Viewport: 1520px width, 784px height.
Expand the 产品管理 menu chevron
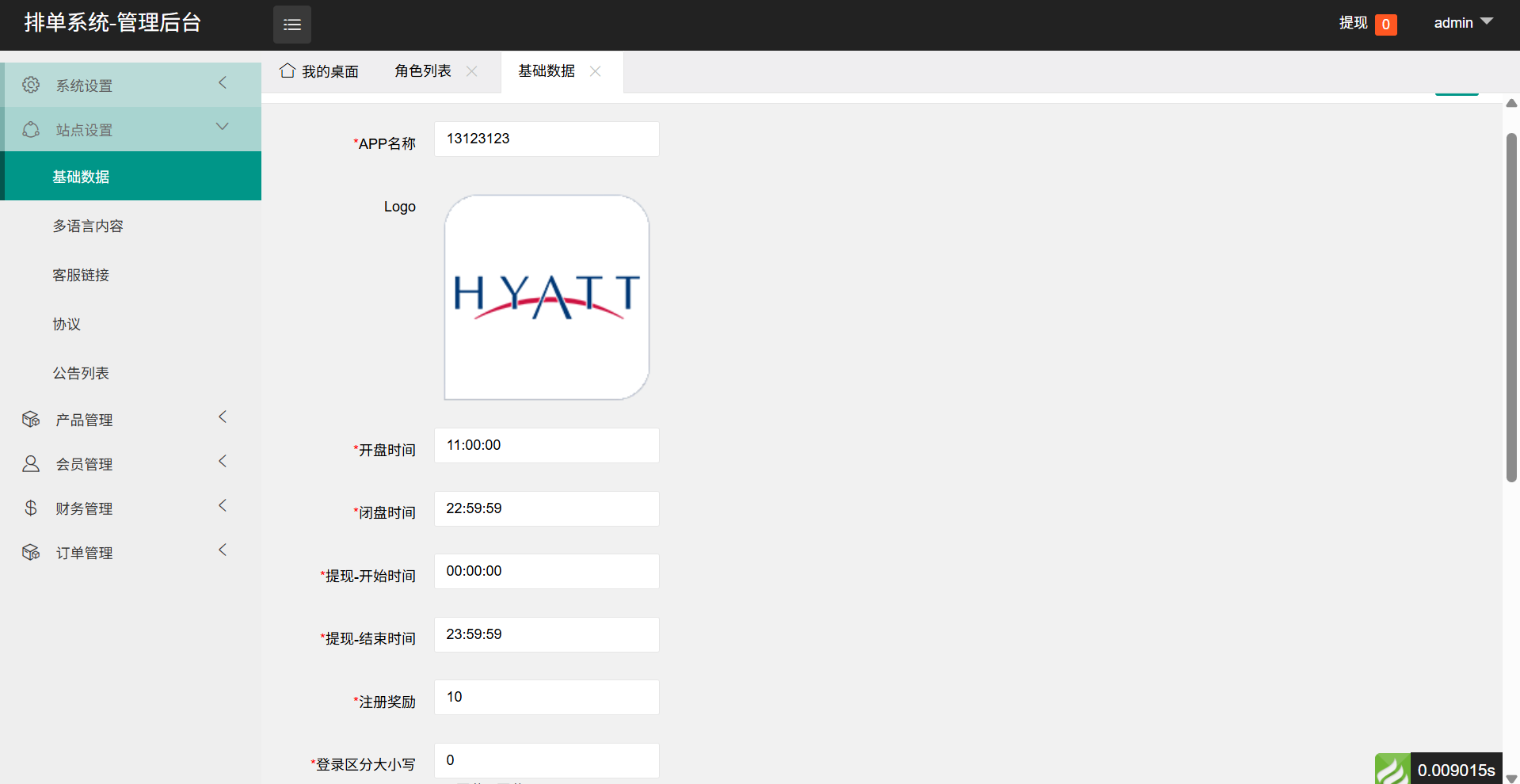223,417
